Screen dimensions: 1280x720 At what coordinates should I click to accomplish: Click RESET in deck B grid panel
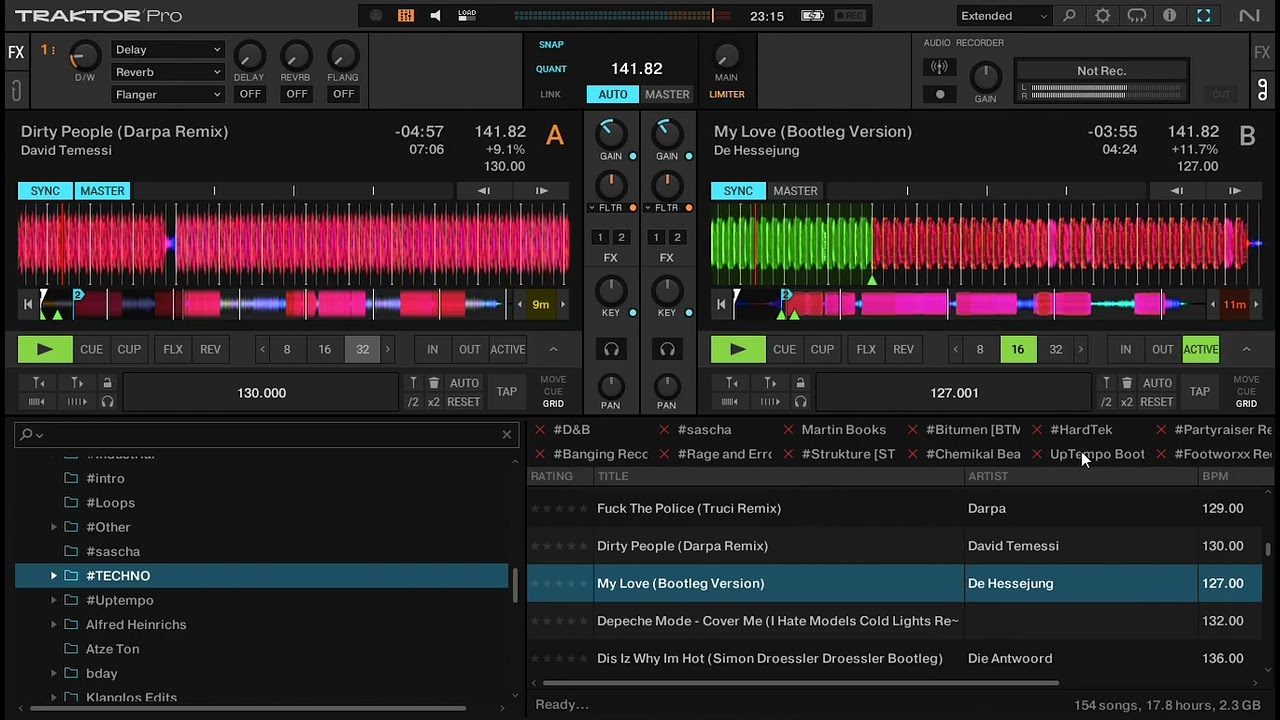1156,402
